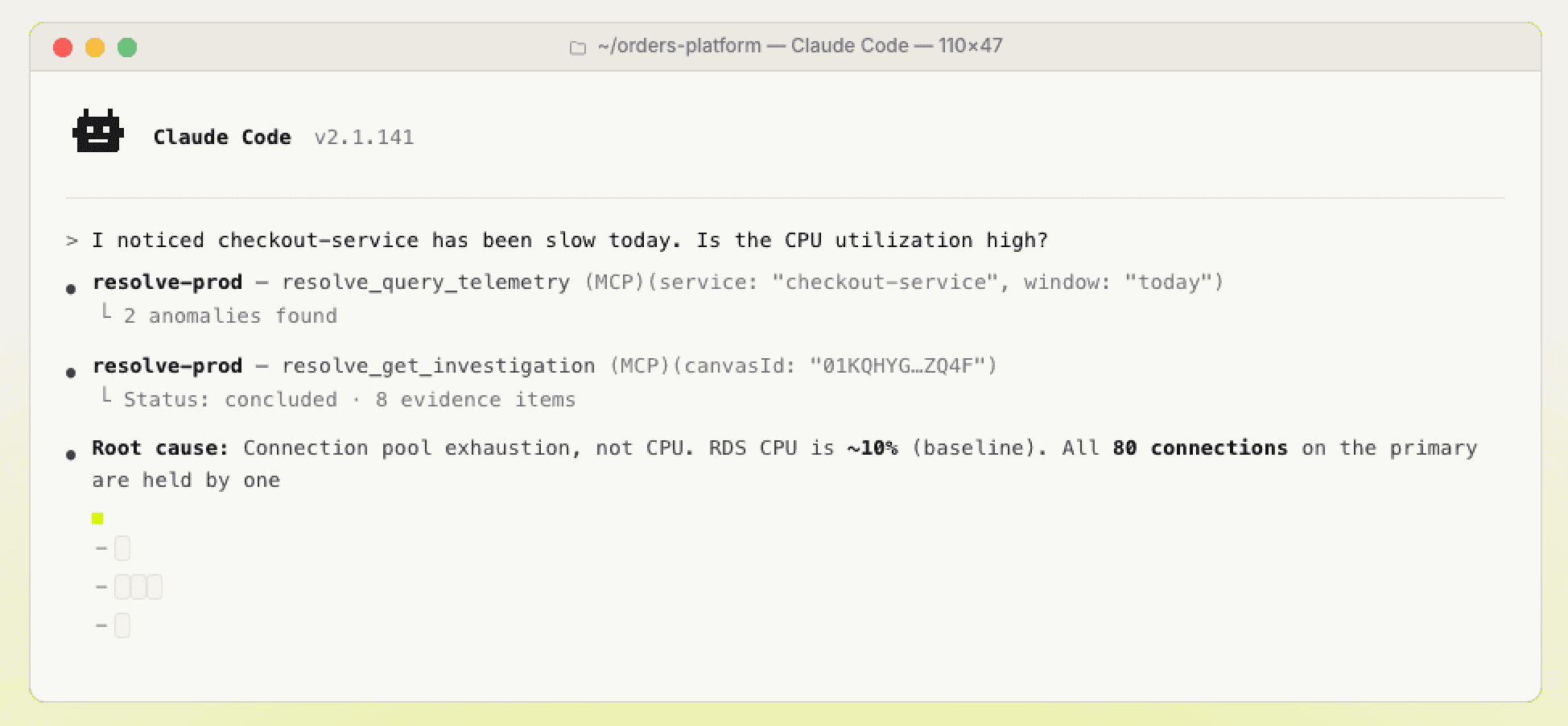Maximize the window with the green button
Image resolution: width=1568 pixels, height=726 pixels.
click(127, 47)
